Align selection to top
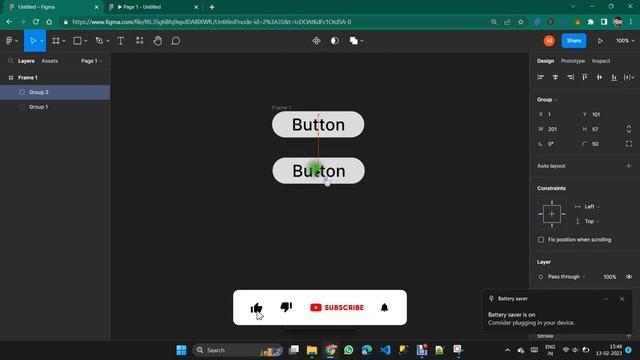640x360 pixels. 584,77
